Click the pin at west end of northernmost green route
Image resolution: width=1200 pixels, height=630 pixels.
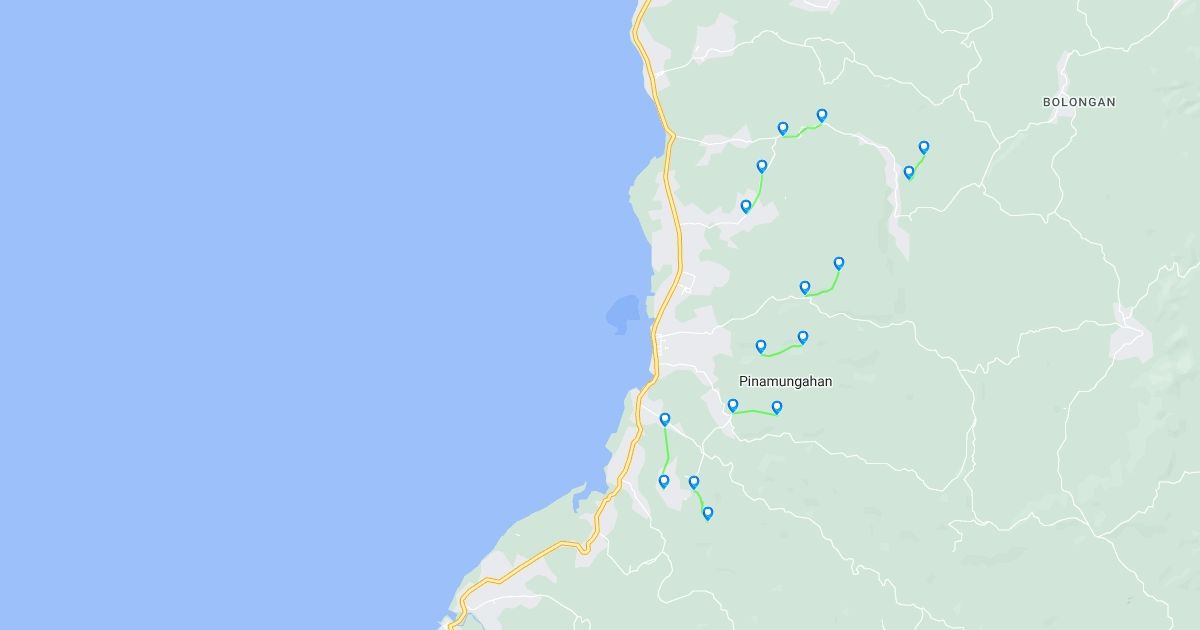[783, 128]
